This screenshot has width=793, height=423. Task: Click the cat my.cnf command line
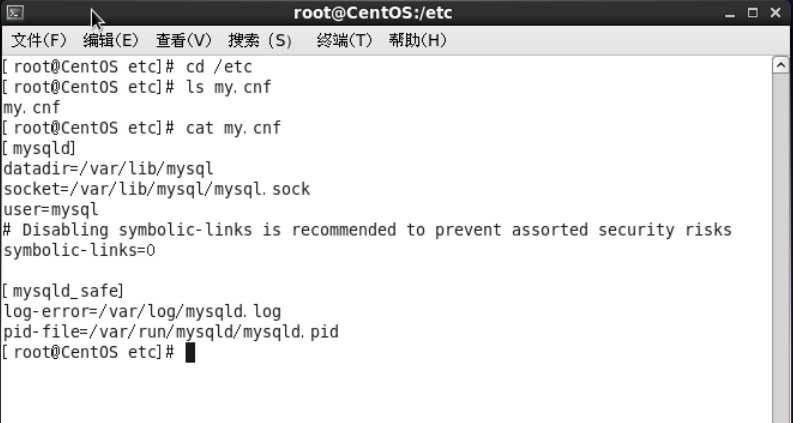pos(141,128)
